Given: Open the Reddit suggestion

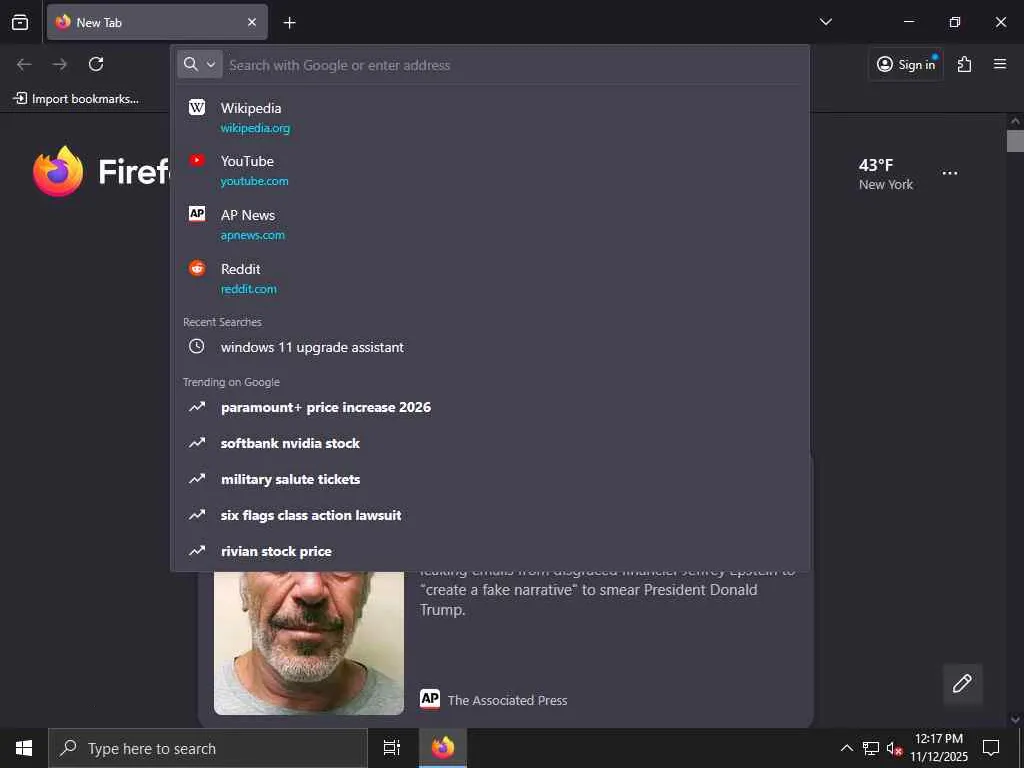Looking at the screenshot, I should click(x=490, y=278).
